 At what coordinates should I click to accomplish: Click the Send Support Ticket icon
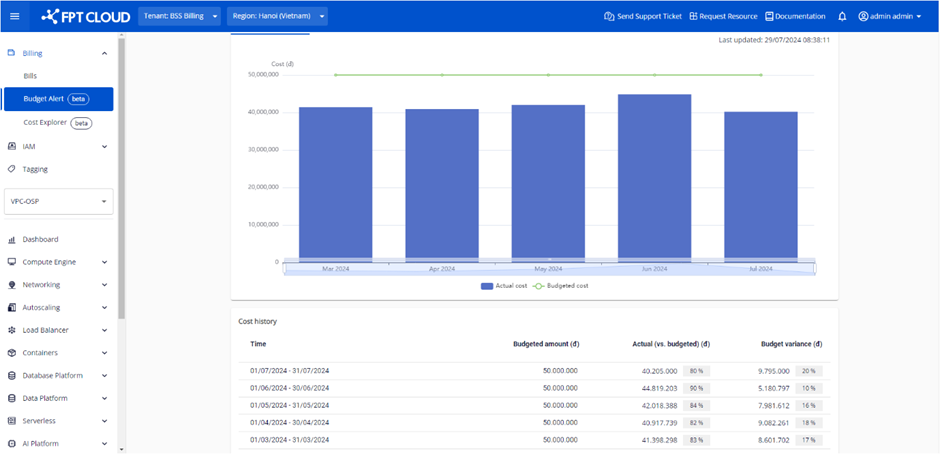609,16
